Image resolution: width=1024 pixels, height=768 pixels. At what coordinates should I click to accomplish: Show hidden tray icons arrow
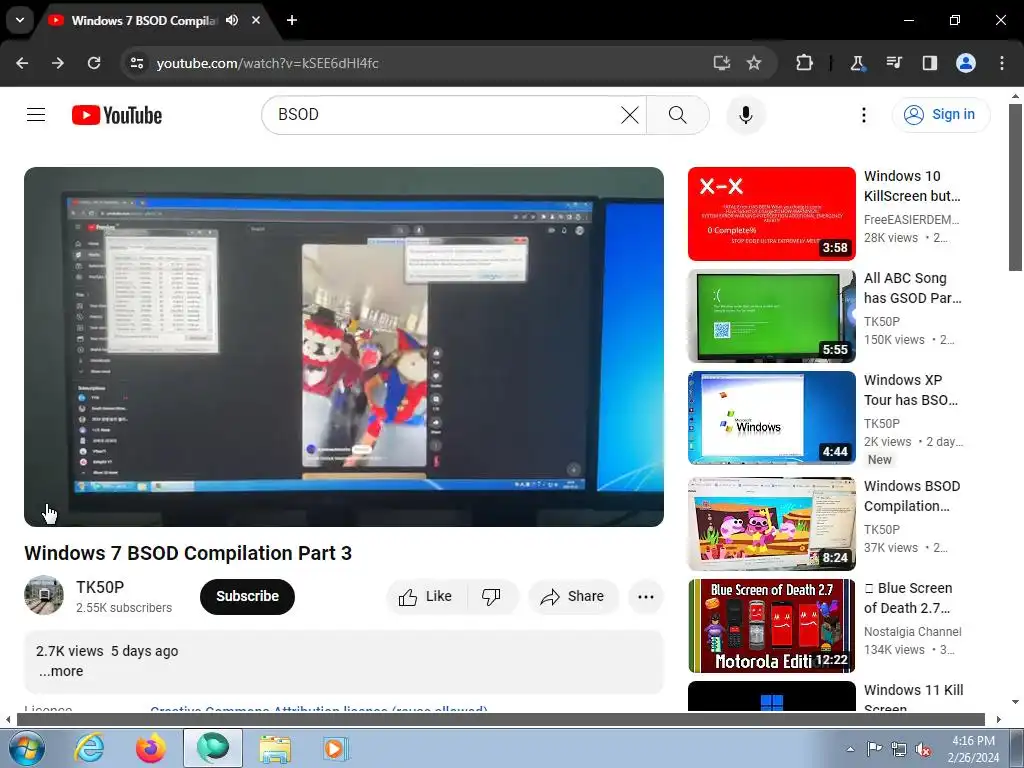850,748
